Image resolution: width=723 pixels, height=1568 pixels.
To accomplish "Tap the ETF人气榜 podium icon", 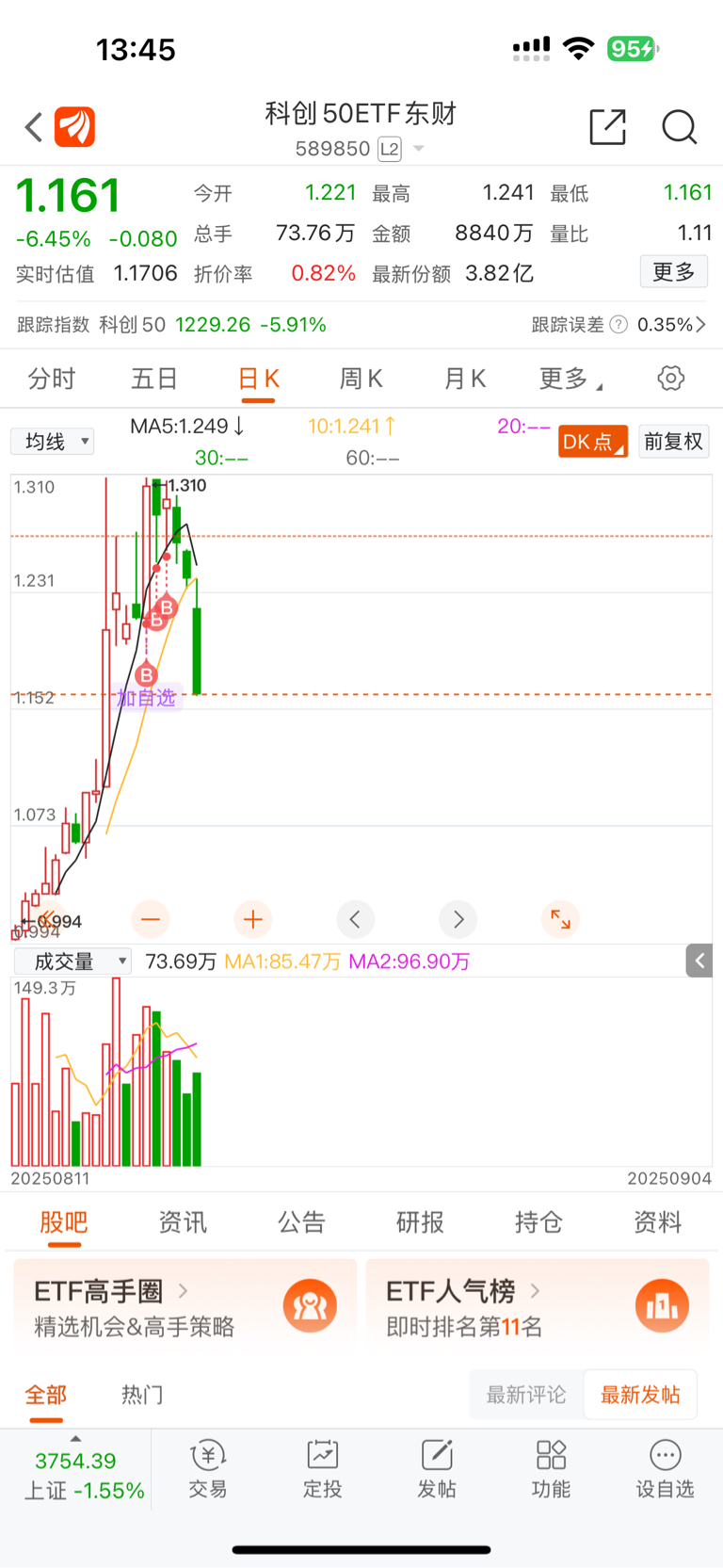I will 662,1306.
